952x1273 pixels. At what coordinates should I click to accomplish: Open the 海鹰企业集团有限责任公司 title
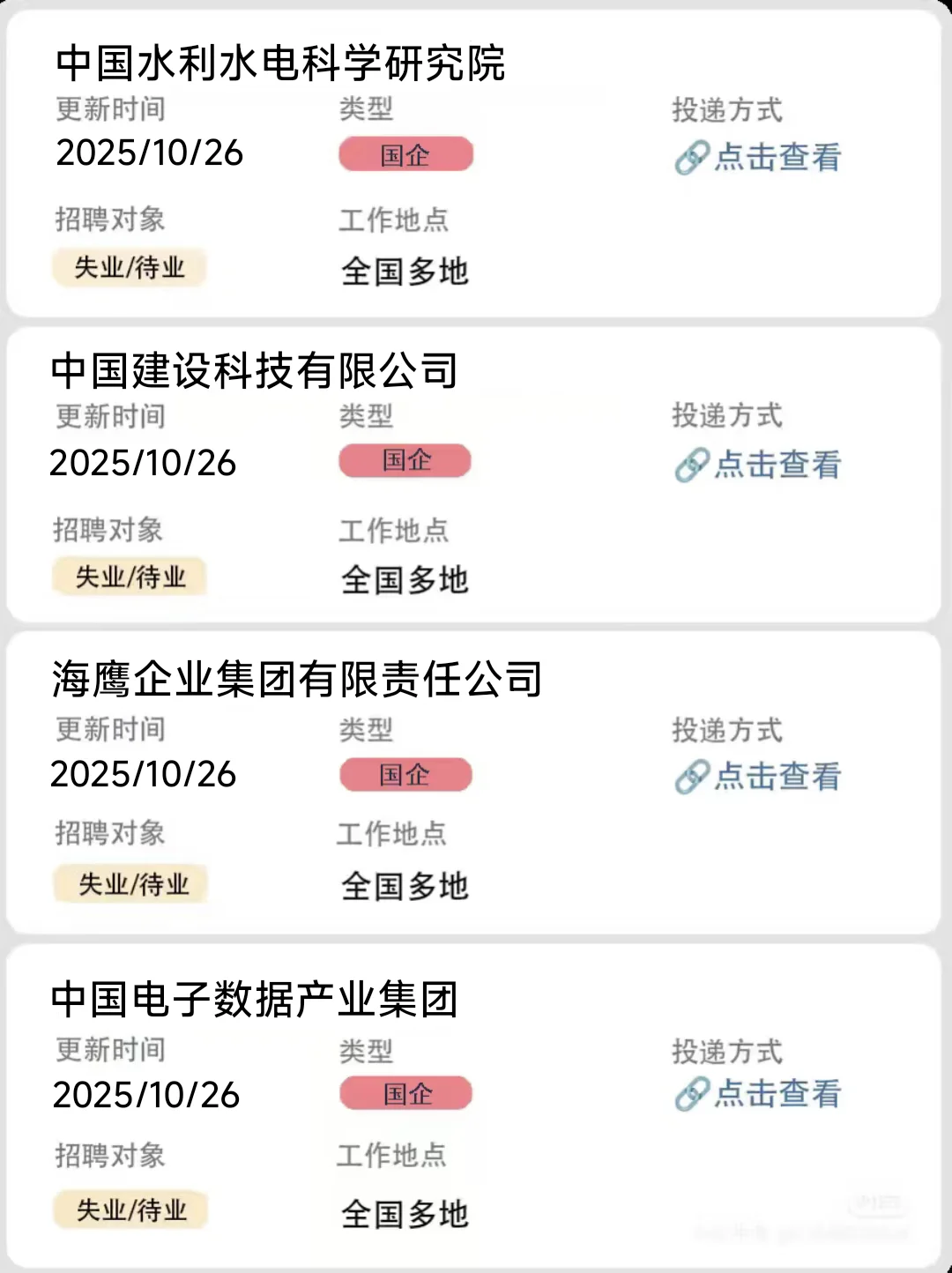[x=296, y=680]
